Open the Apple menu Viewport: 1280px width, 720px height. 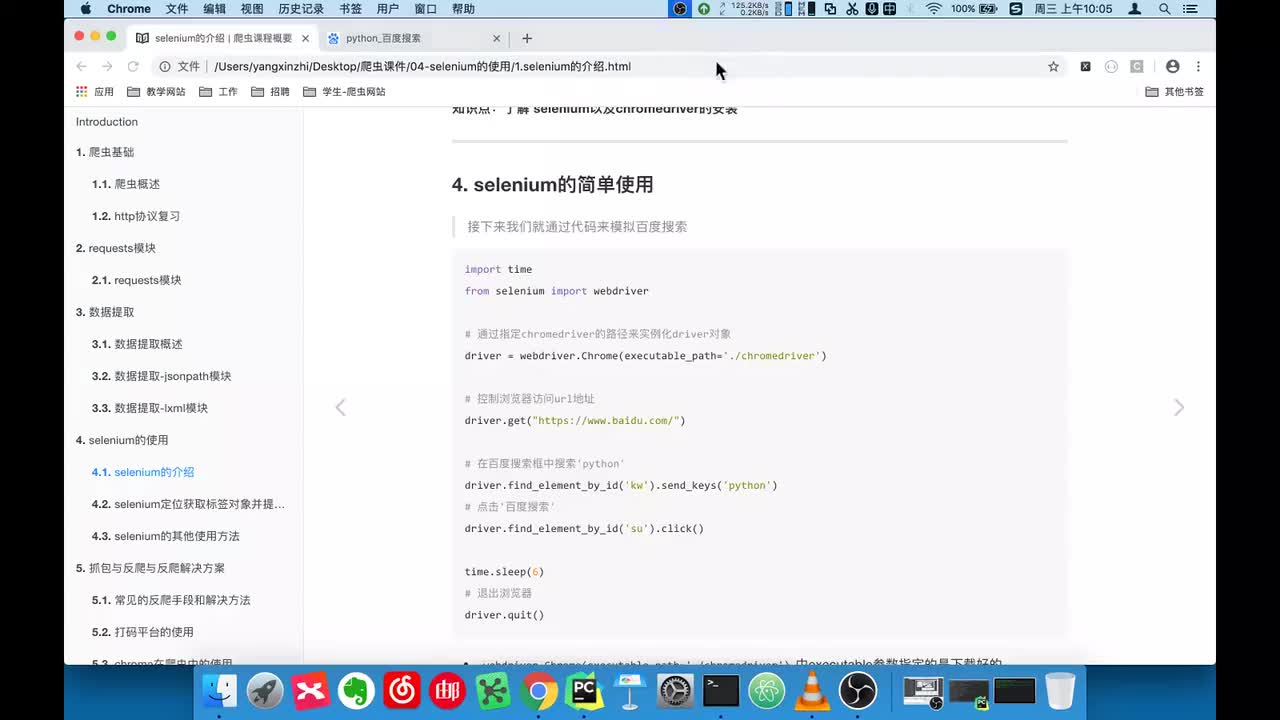[x=86, y=8]
